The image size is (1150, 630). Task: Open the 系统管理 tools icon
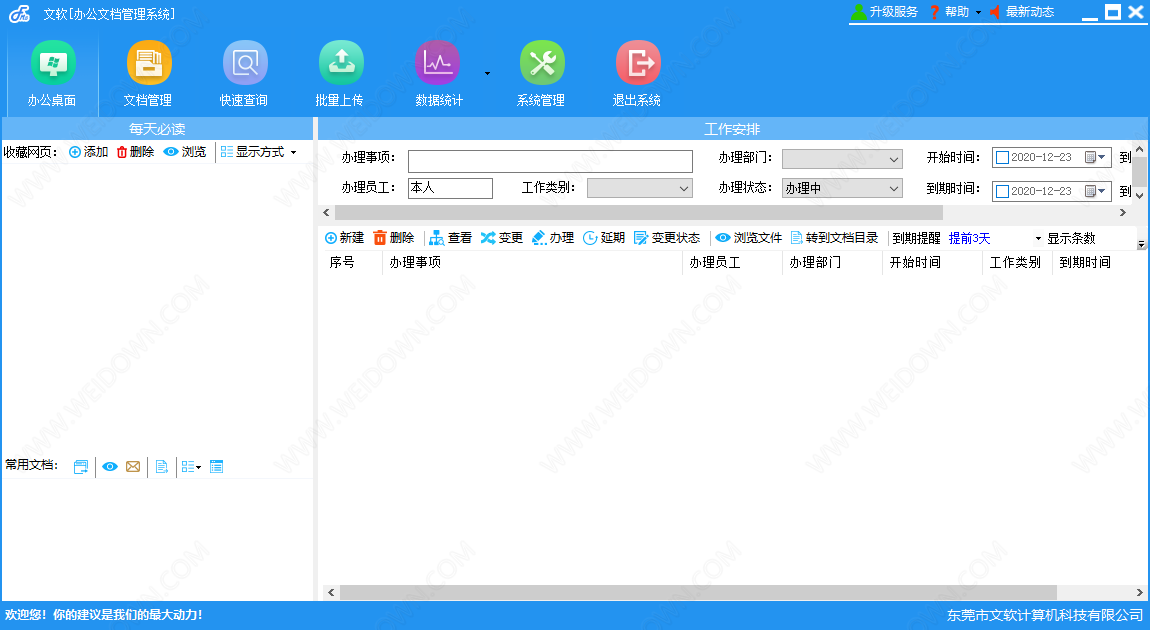pyautogui.click(x=541, y=64)
